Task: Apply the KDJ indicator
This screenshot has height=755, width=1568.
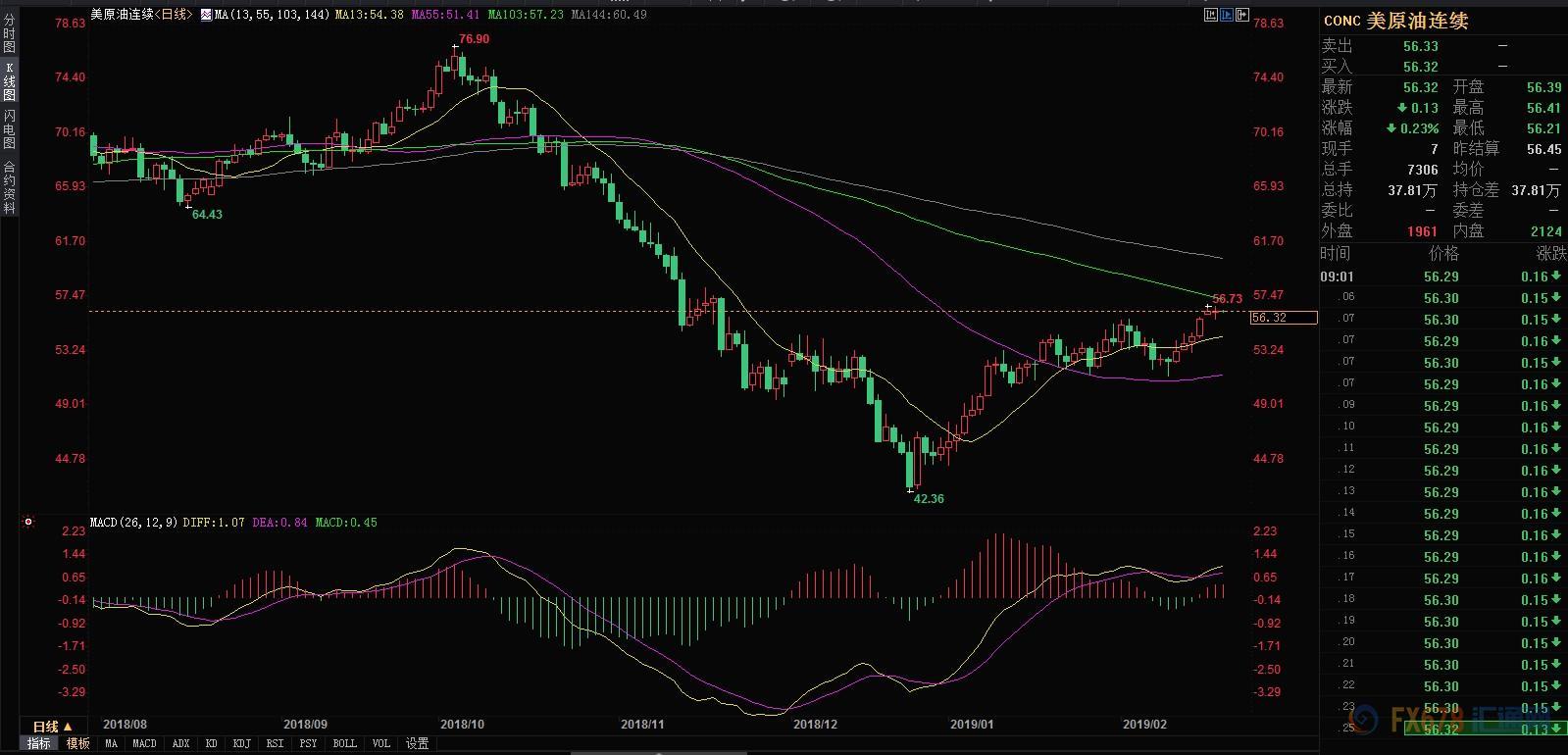Action: [241, 744]
